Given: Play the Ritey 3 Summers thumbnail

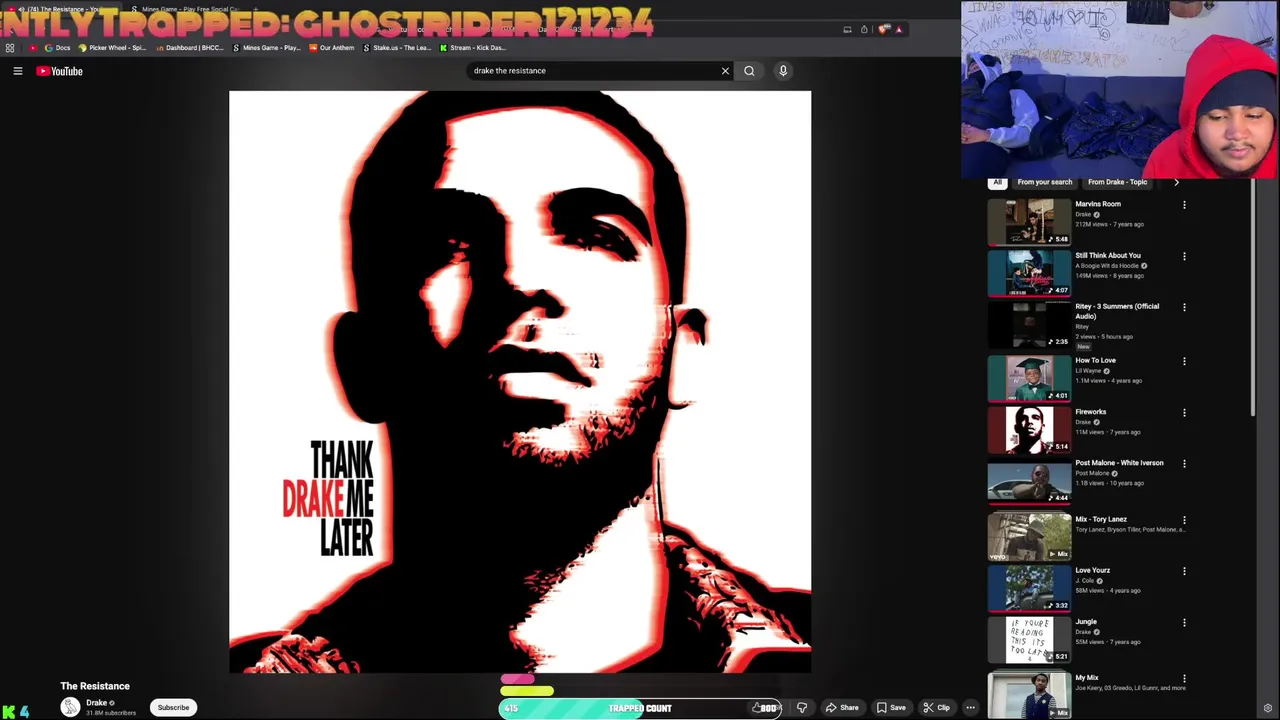Looking at the screenshot, I should [1028, 324].
